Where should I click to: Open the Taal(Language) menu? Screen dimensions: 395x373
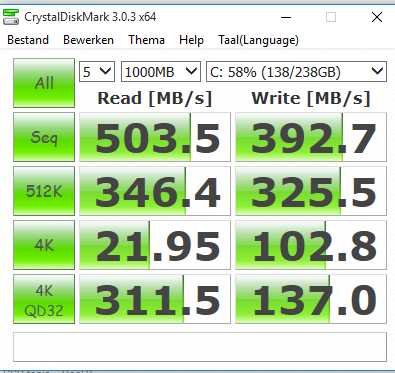point(258,40)
